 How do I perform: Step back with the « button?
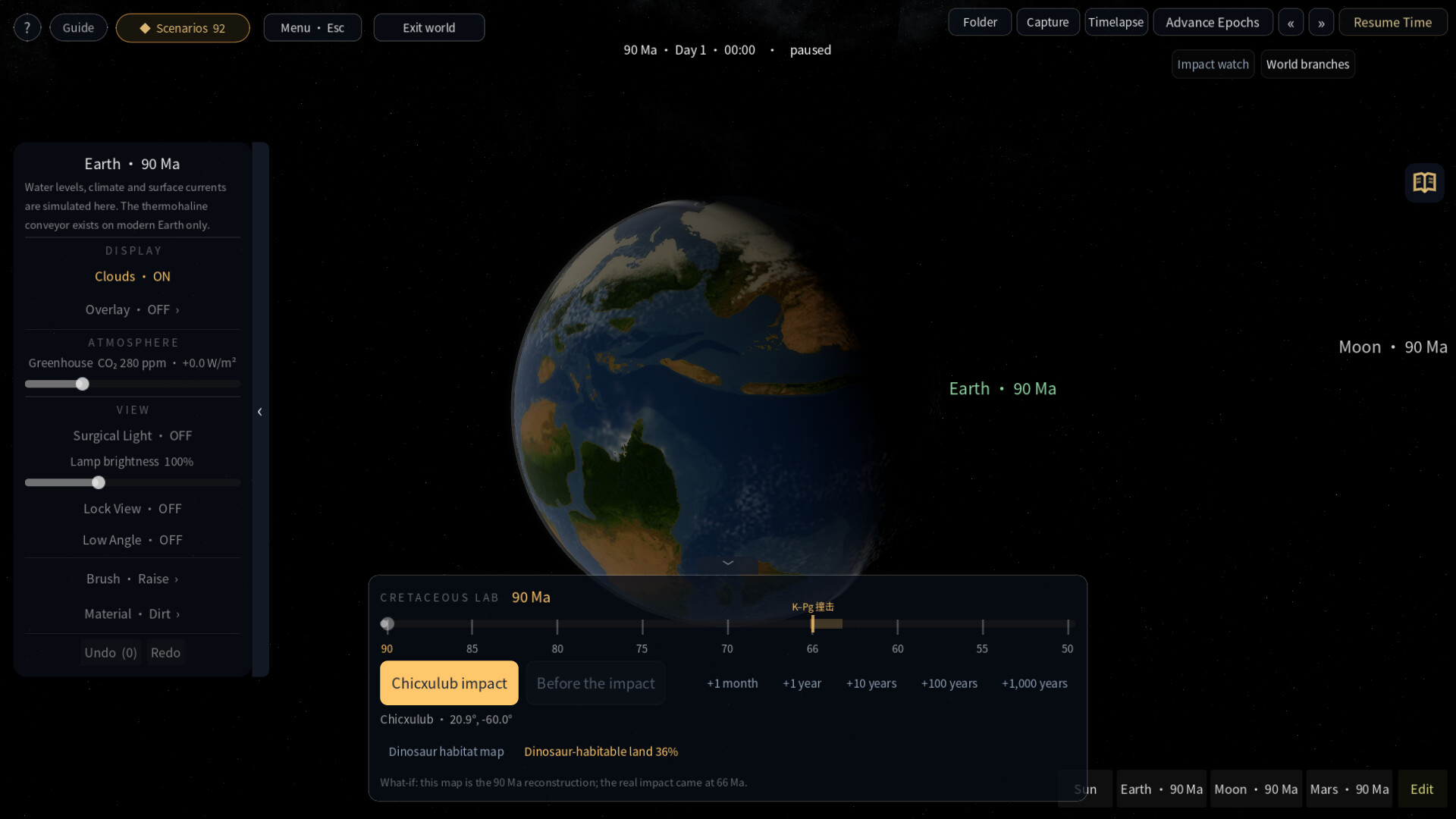click(x=1291, y=23)
